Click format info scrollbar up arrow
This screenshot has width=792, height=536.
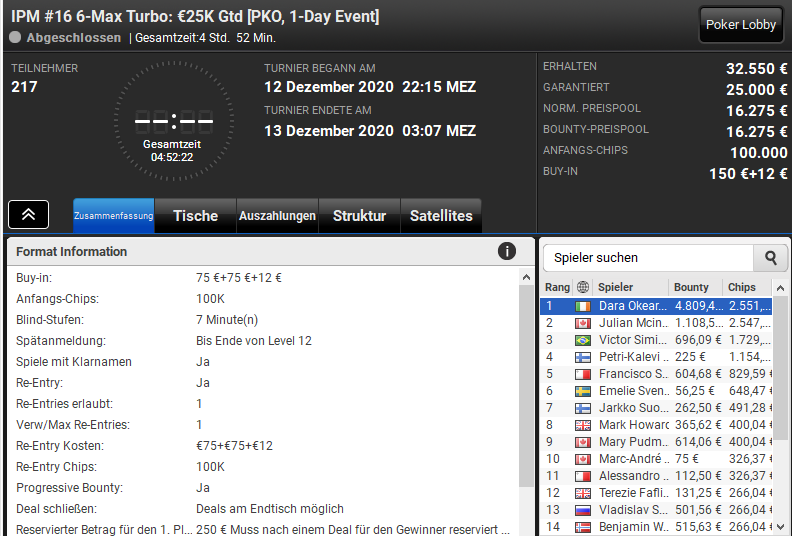click(526, 277)
